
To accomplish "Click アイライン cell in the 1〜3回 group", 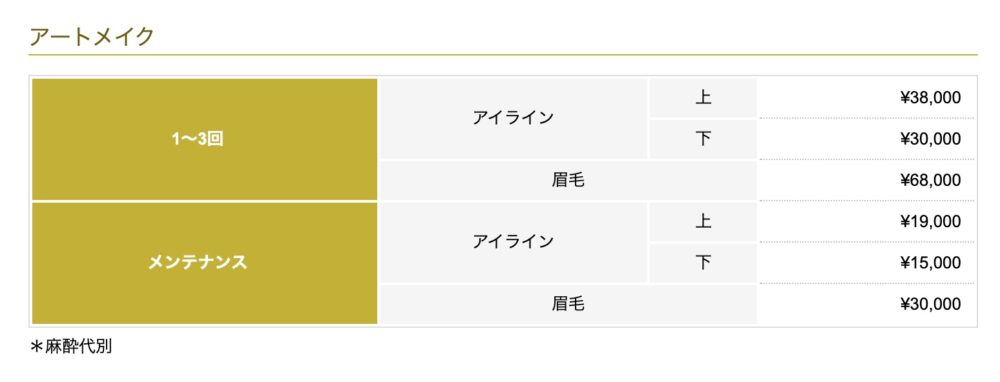I will [x=513, y=119].
